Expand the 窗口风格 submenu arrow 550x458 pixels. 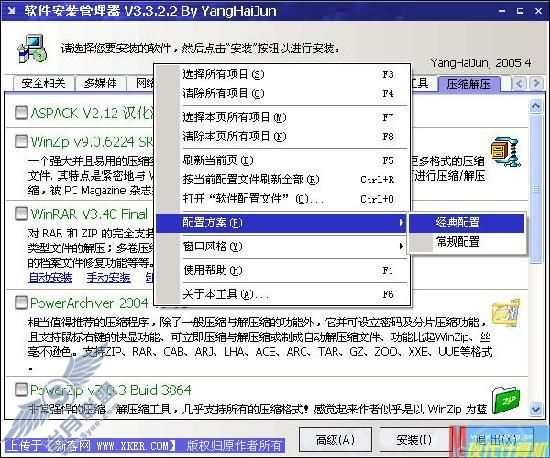click(x=401, y=246)
